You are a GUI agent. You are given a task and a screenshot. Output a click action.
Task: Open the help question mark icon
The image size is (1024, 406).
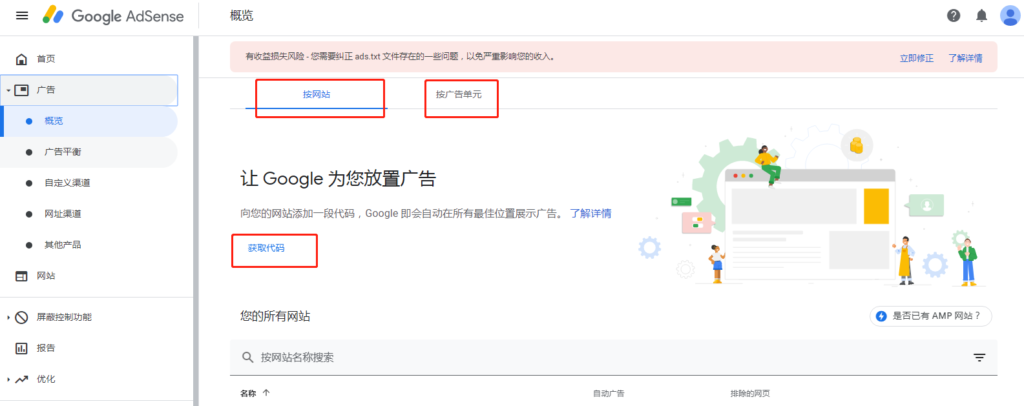click(953, 16)
